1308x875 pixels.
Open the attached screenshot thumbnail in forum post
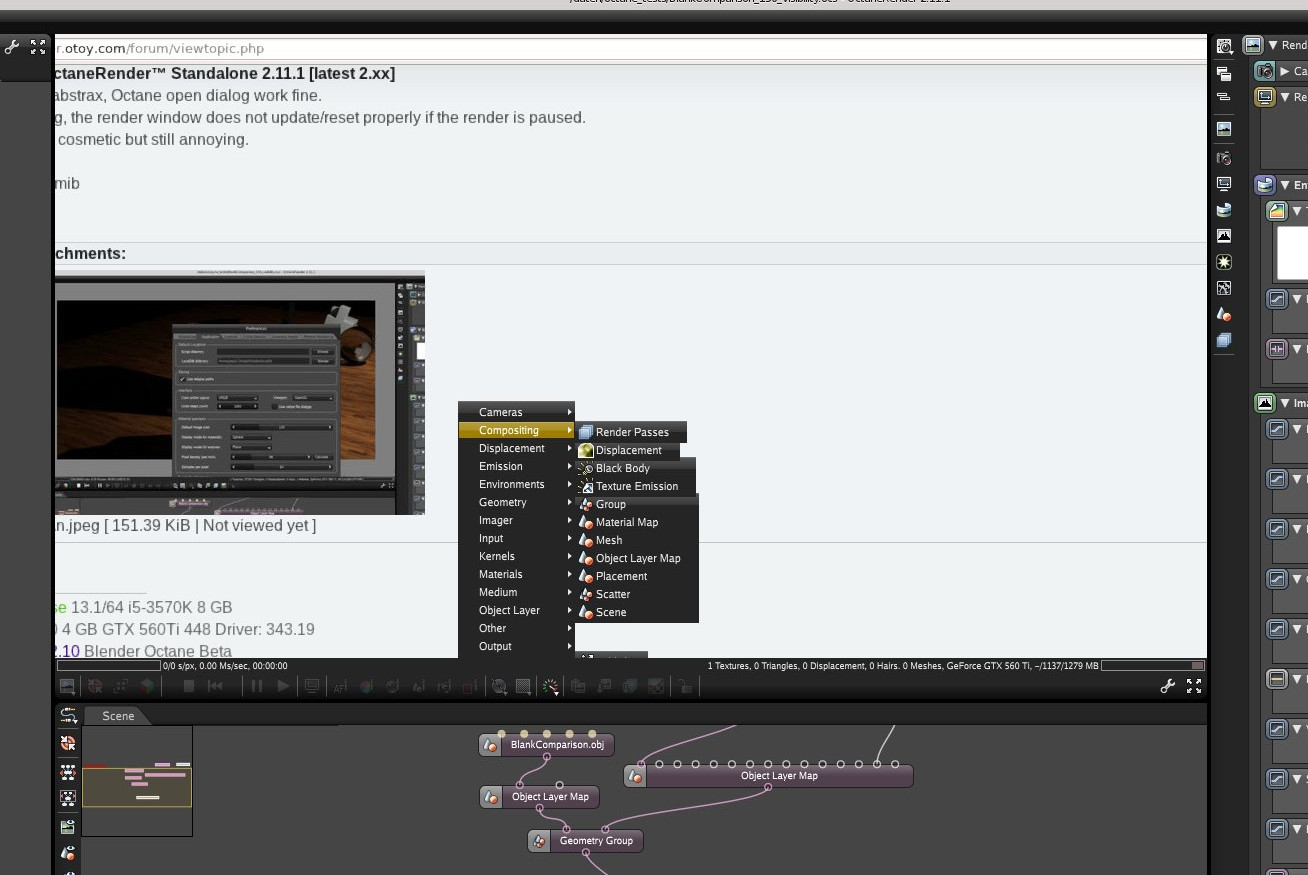[240, 393]
